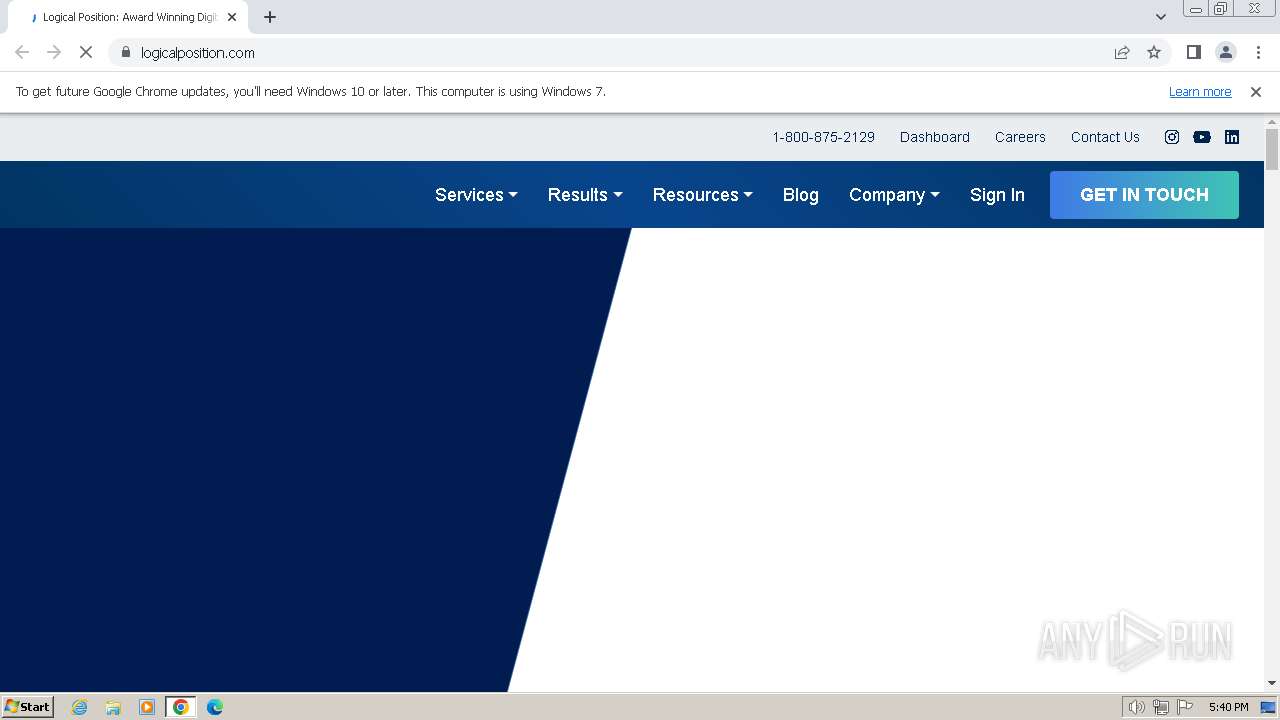Open volume control in system tray
The image size is (1280, 720).
pos(1136,707)
